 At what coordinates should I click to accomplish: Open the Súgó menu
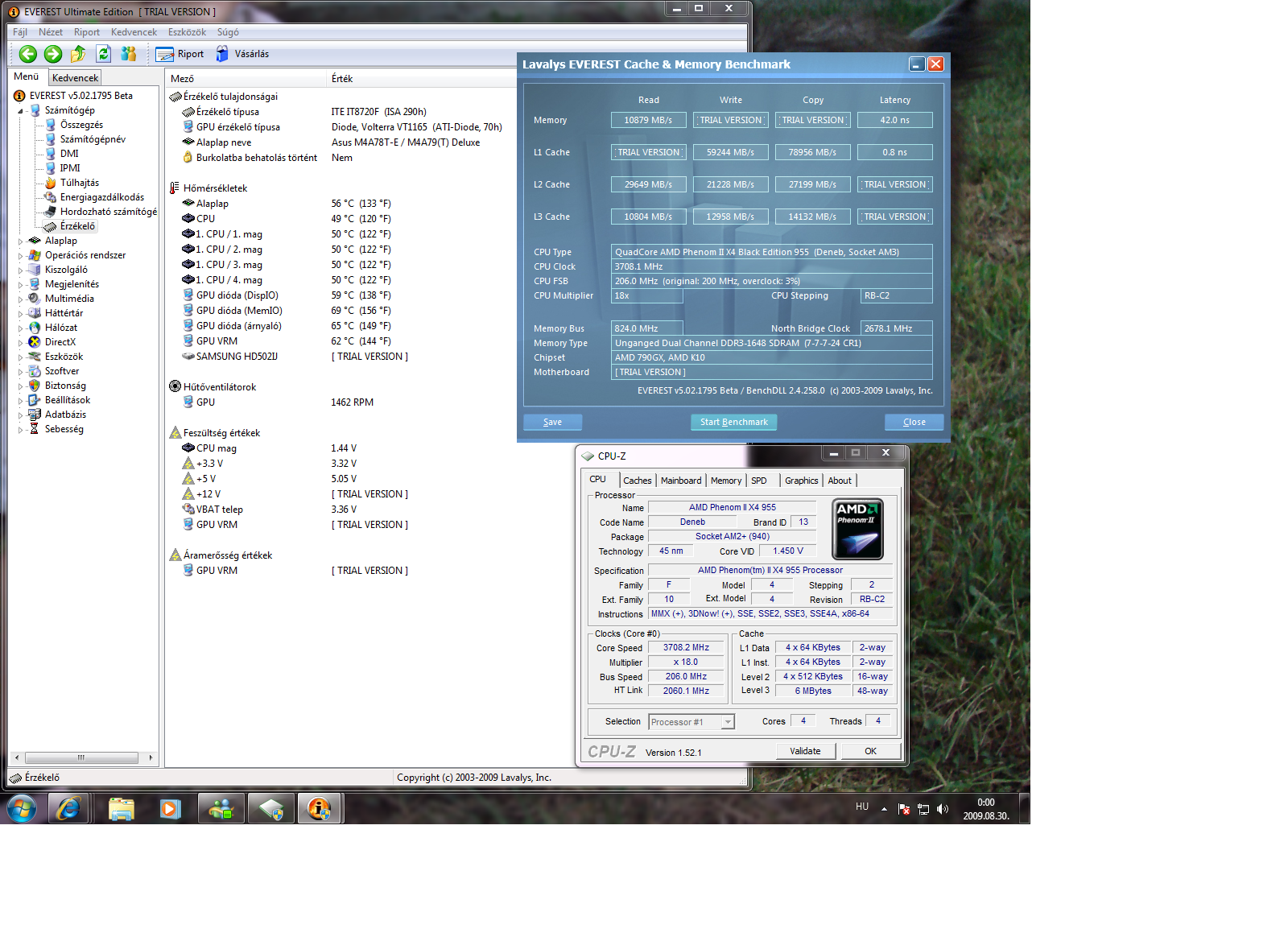point(228,32)
